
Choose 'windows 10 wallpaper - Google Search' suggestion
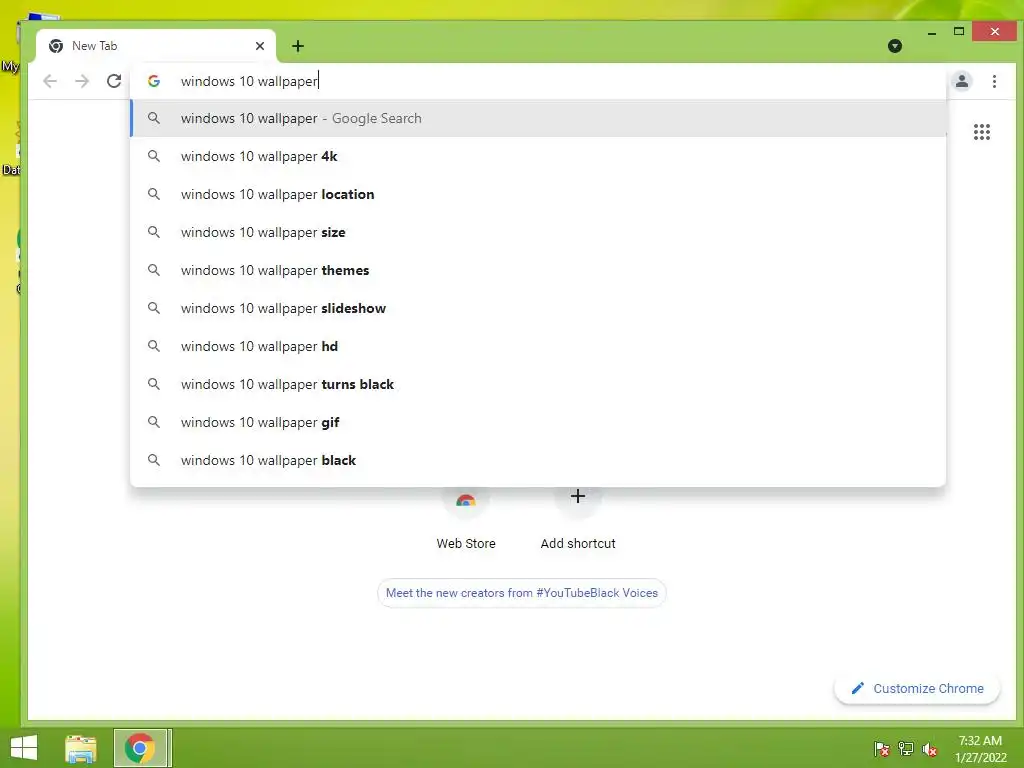coord(538,118)
